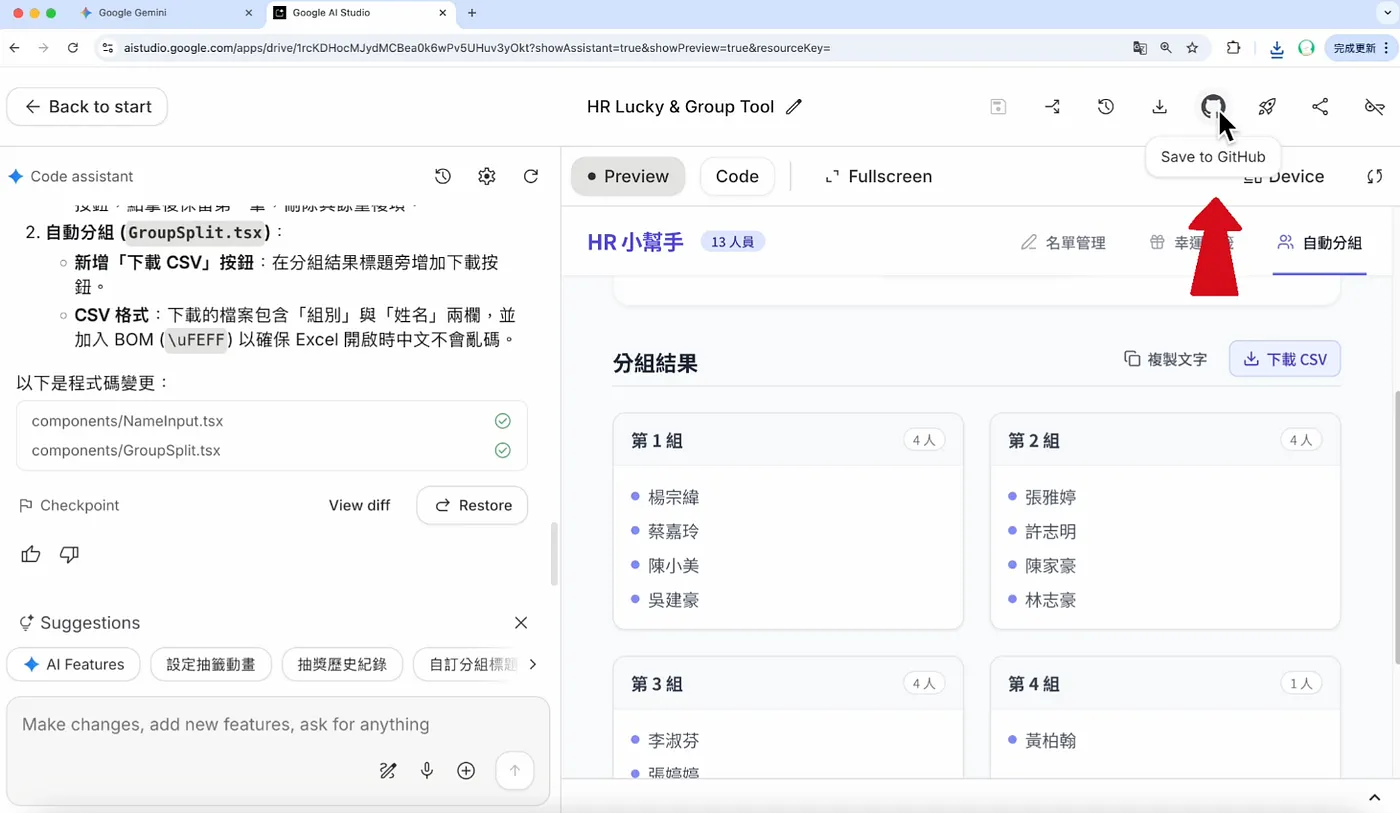The image size is (1400, 813).
Task: Close the Suggestions panel
Action: [x=521, y=623]
